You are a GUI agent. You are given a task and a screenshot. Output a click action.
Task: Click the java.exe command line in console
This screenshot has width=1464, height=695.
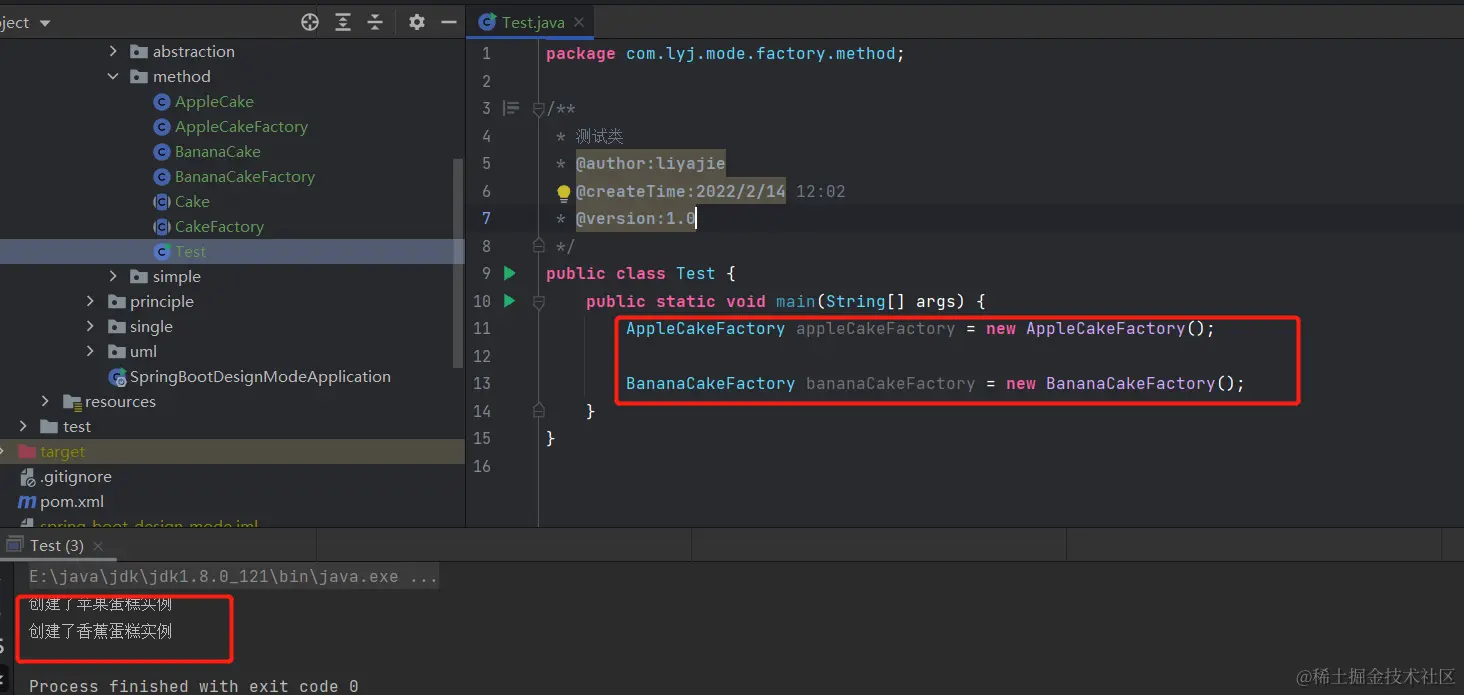[x=233, y=576]
